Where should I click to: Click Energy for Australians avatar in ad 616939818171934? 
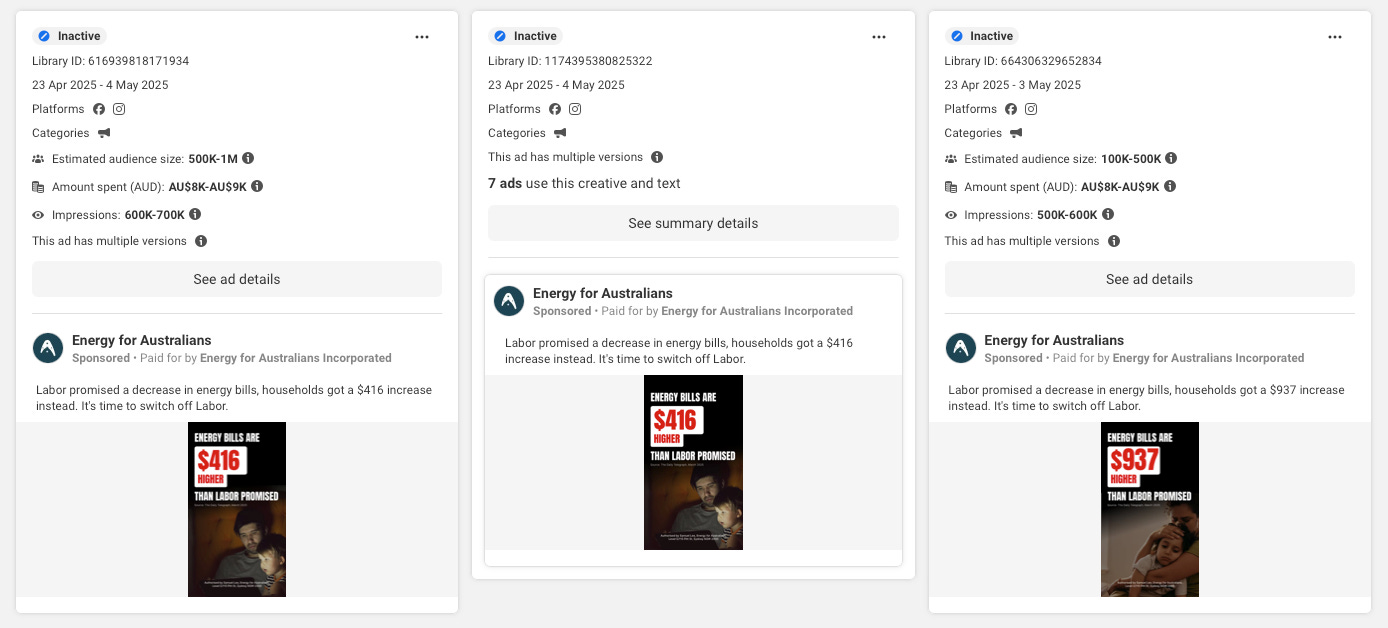coord(48,348)
